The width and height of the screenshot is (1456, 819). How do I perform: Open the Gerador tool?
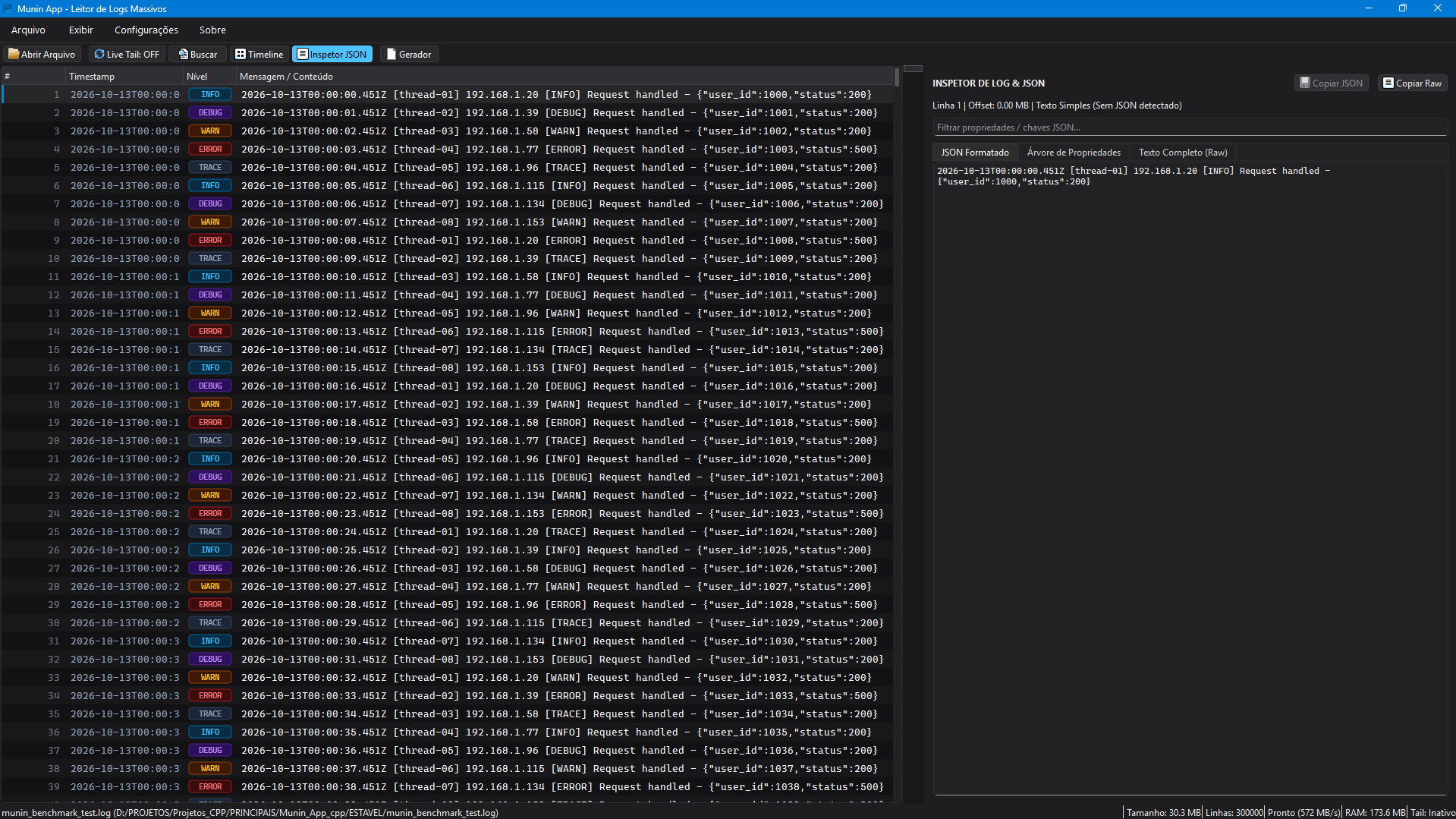pyautogui.click(x=409, y=54)
